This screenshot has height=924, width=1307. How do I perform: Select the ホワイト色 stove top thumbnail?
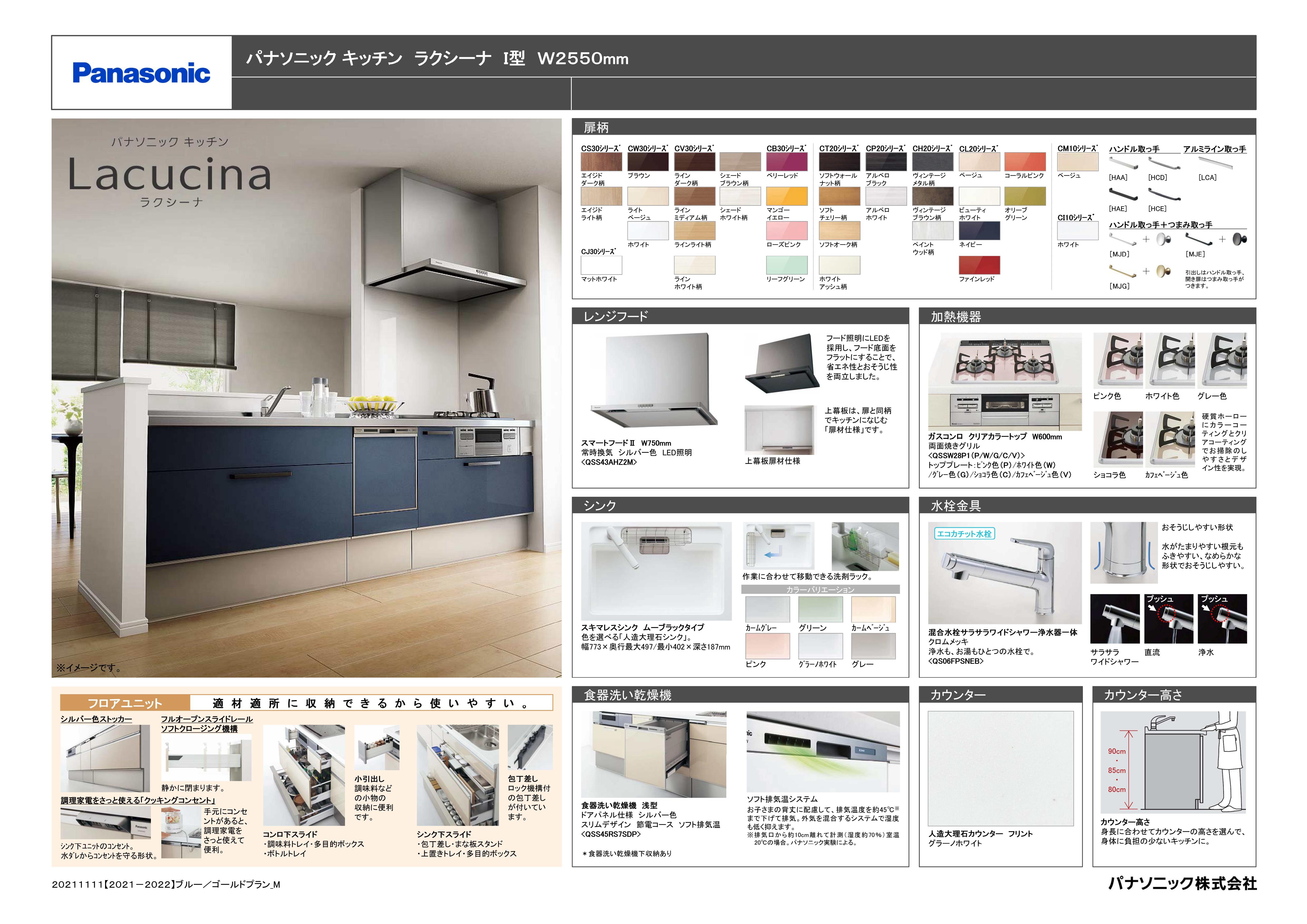tap(1170, 361)
